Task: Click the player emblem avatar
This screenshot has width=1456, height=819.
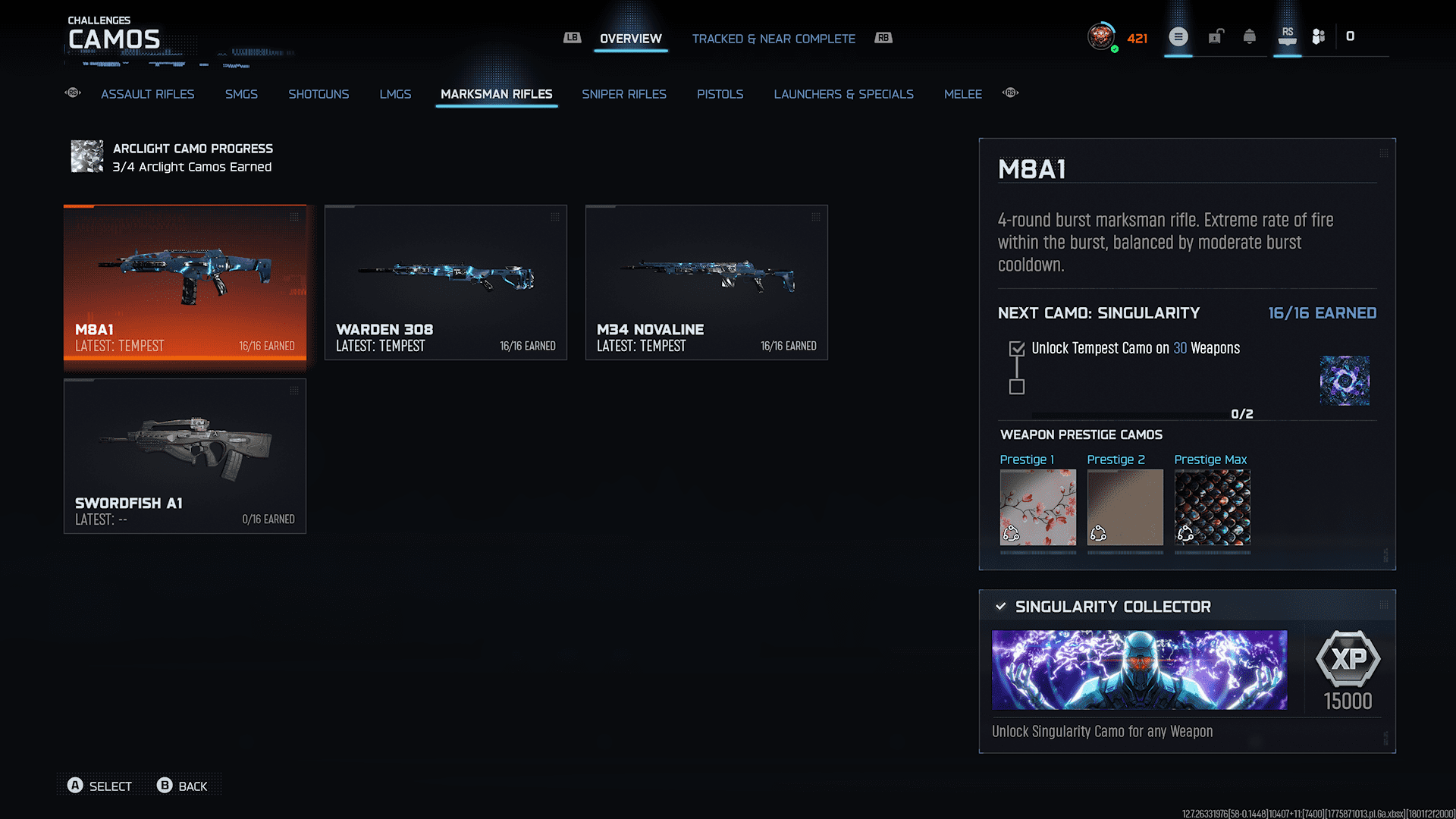Action: click(1101, 36)
